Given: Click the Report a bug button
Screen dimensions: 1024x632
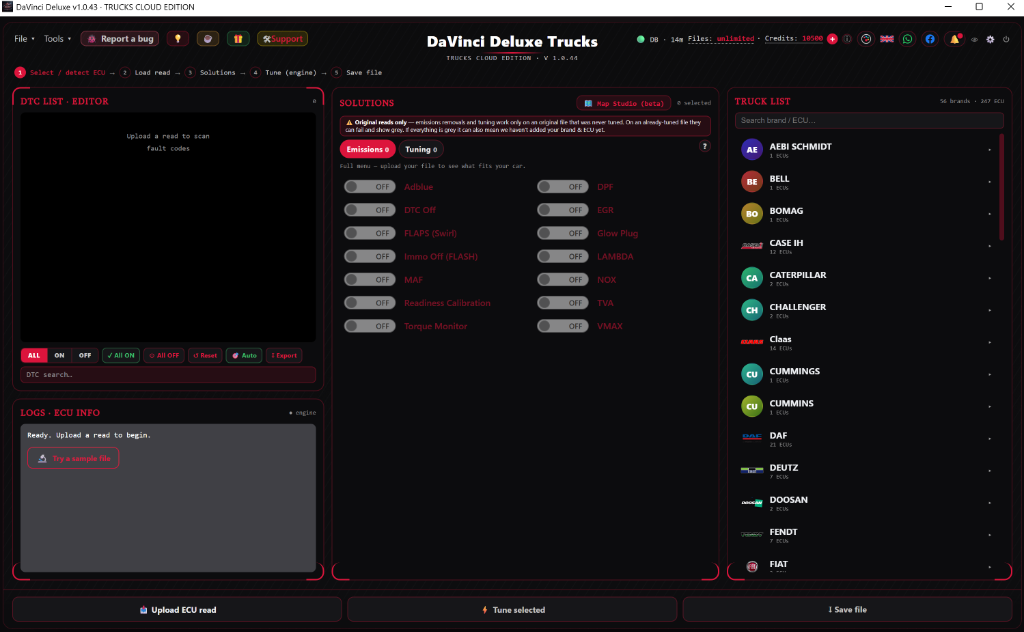Looking at the screenshot, I should (x=121, y=39).
